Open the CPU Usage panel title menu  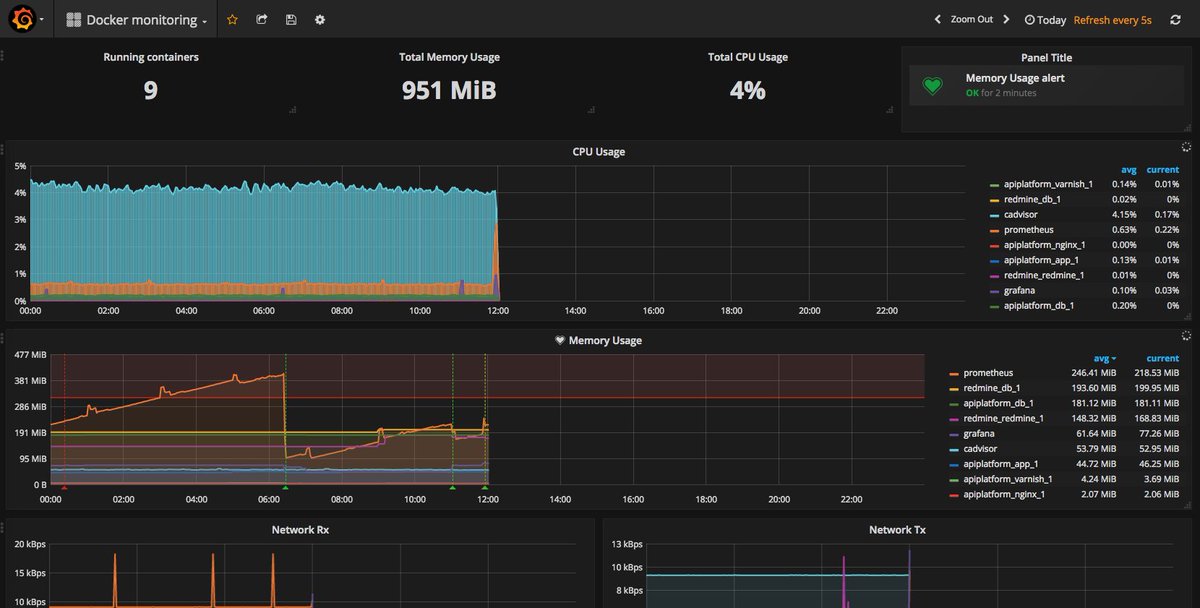[597, 152]
